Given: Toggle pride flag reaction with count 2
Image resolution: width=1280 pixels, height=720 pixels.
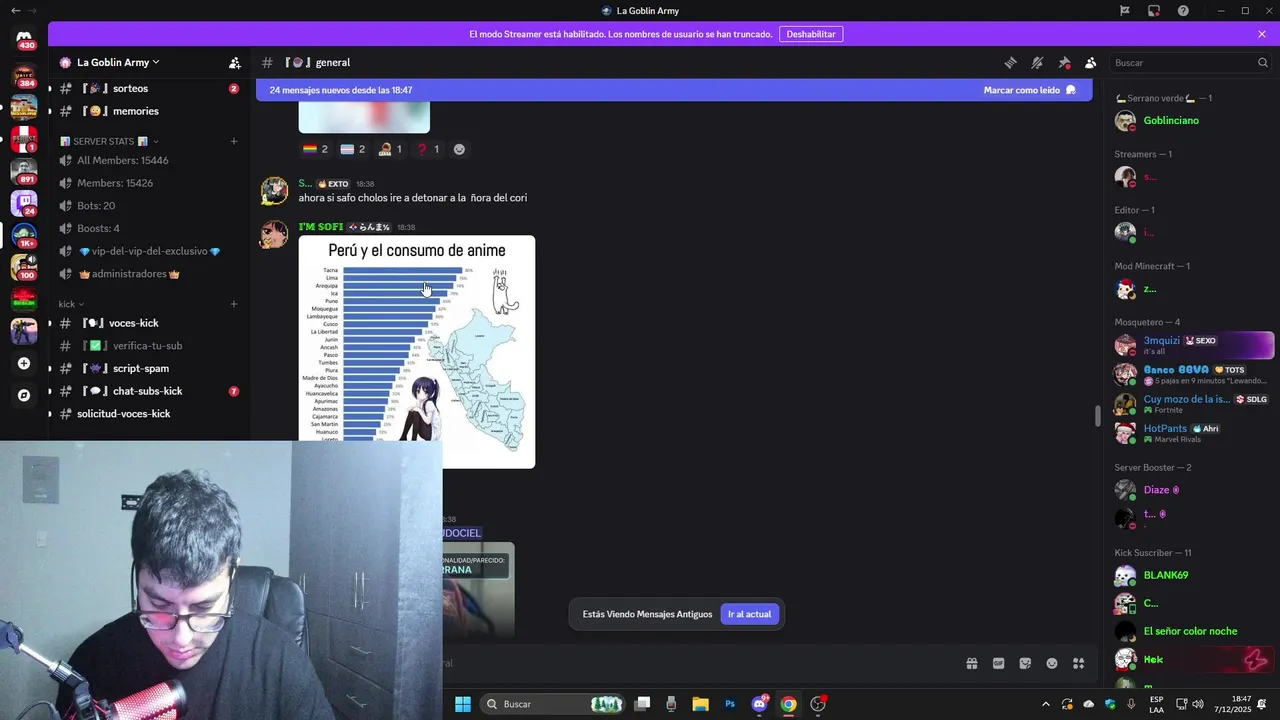Looking at the screenshot, I should 315,149.
